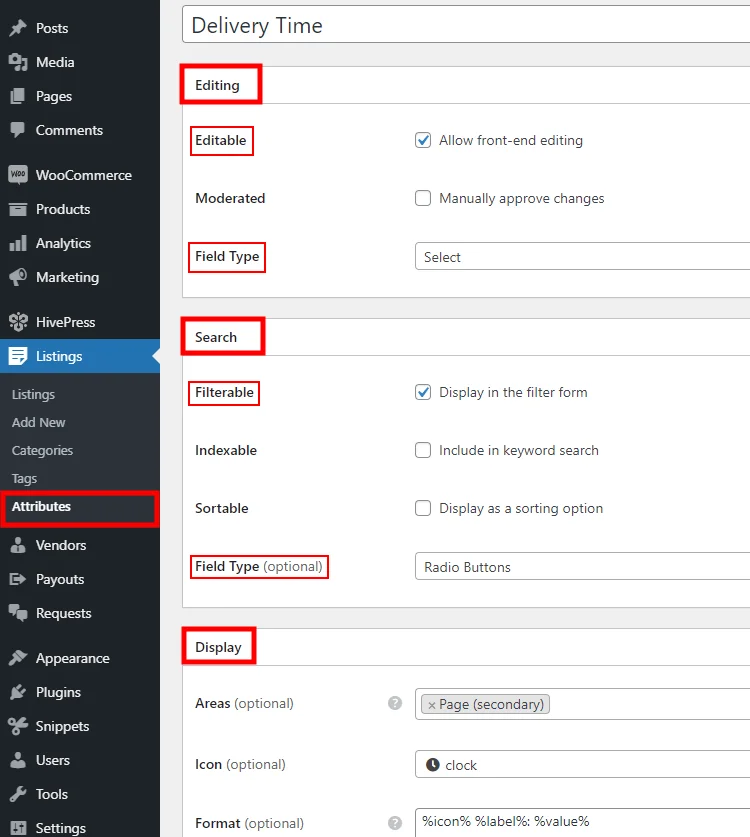Click the Marketing megaphone icon
Screen dimensions: 750x837
pos(18,277)
